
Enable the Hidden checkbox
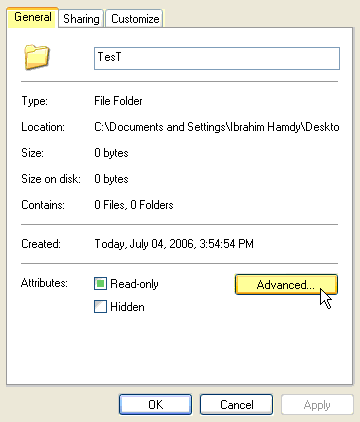tap(100, 307)
